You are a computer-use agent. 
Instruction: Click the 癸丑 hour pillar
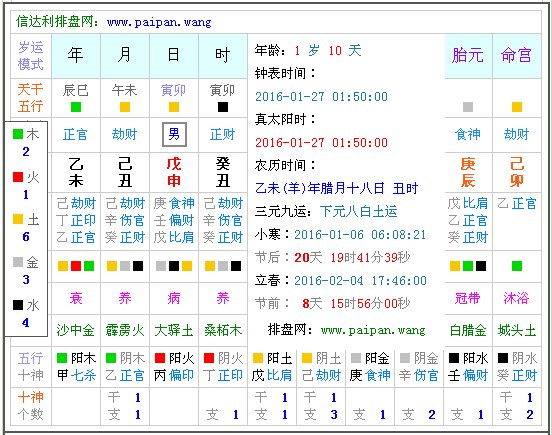223,172
